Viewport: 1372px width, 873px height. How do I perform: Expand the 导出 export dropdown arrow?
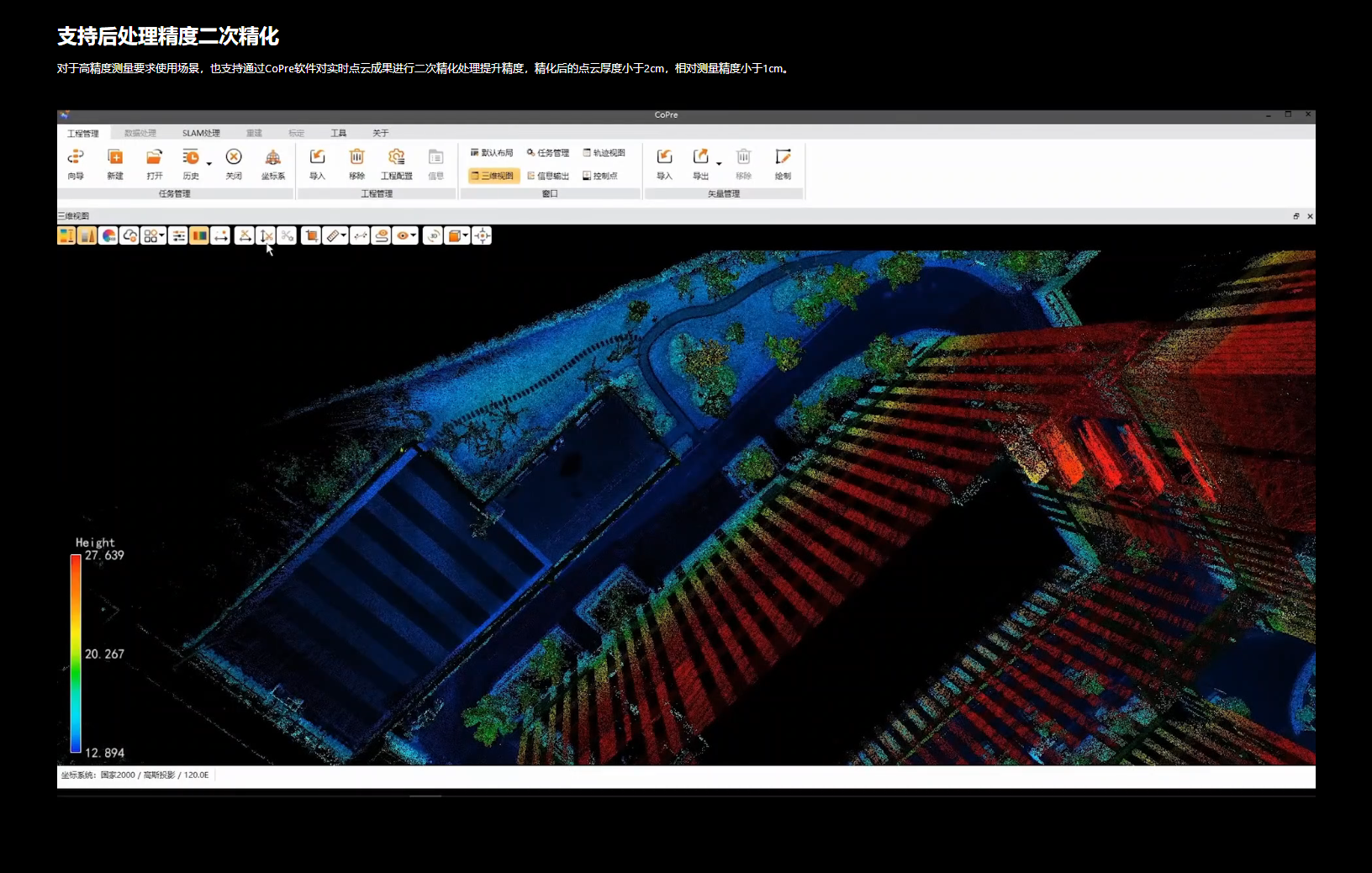pyautogui.click(x=719, y=163)
